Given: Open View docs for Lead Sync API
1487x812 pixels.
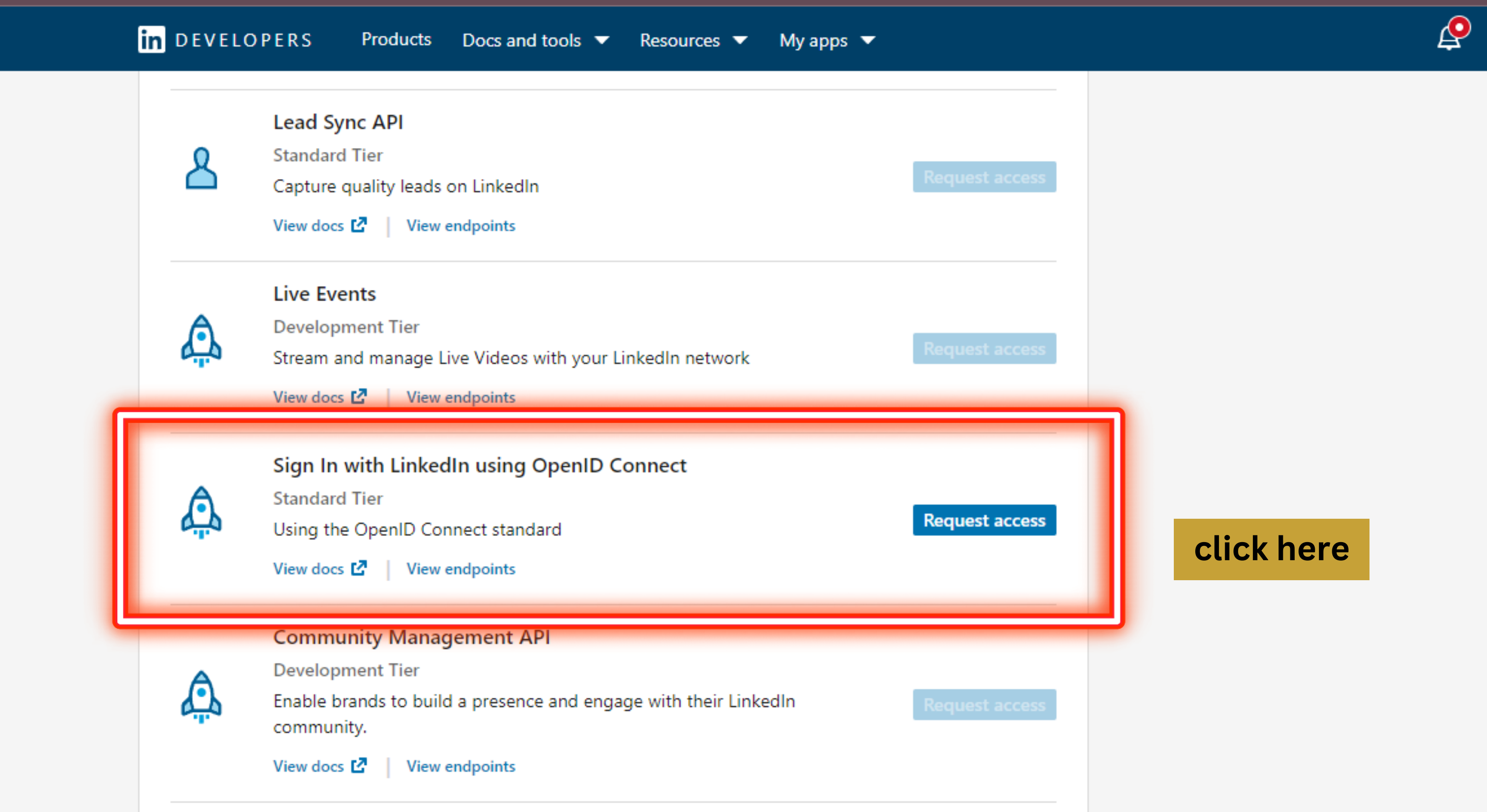Looking at the screenshot, I should click(x=320, y=225).
